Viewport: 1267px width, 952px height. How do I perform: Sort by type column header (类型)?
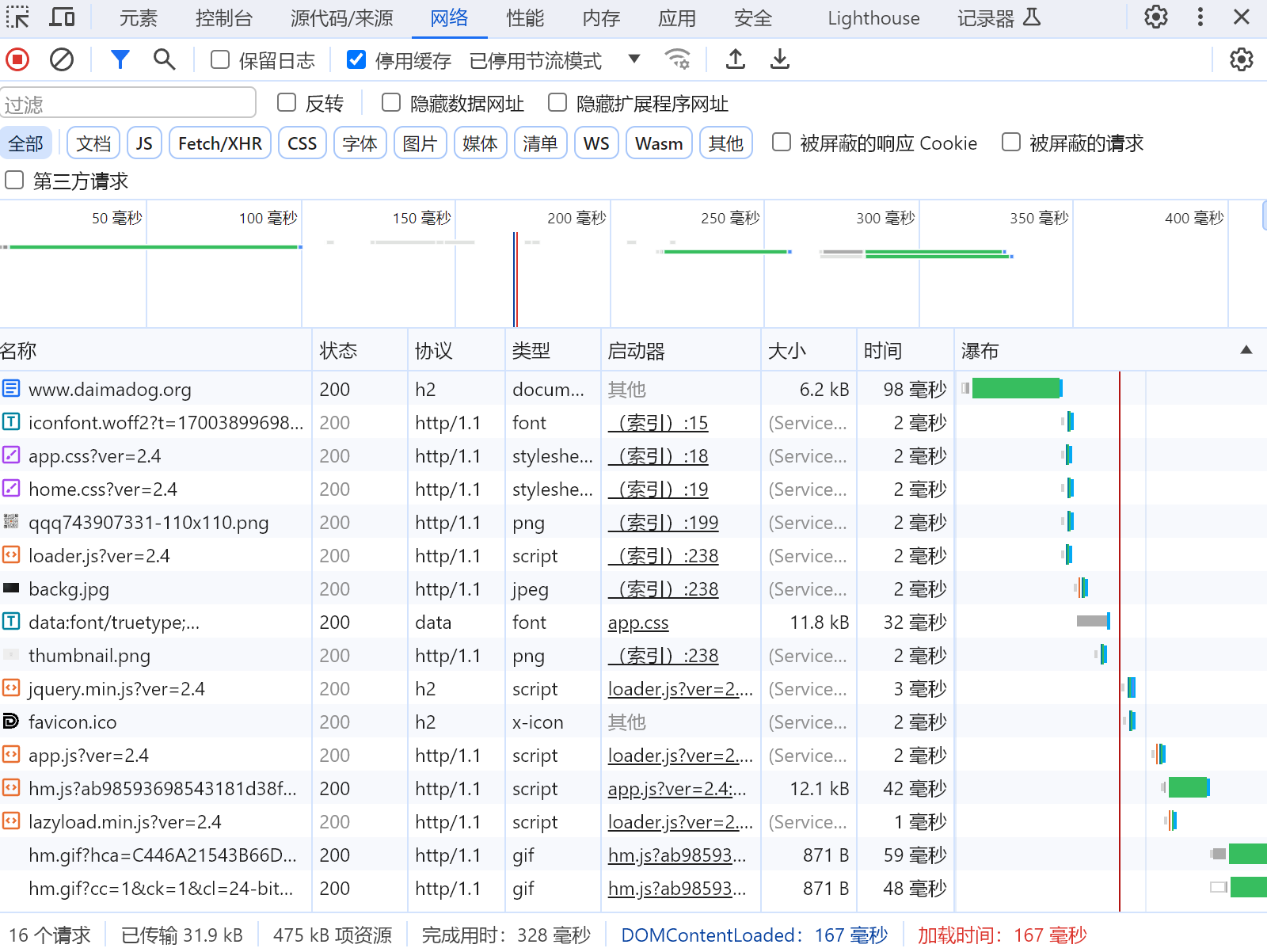point(553,351)
